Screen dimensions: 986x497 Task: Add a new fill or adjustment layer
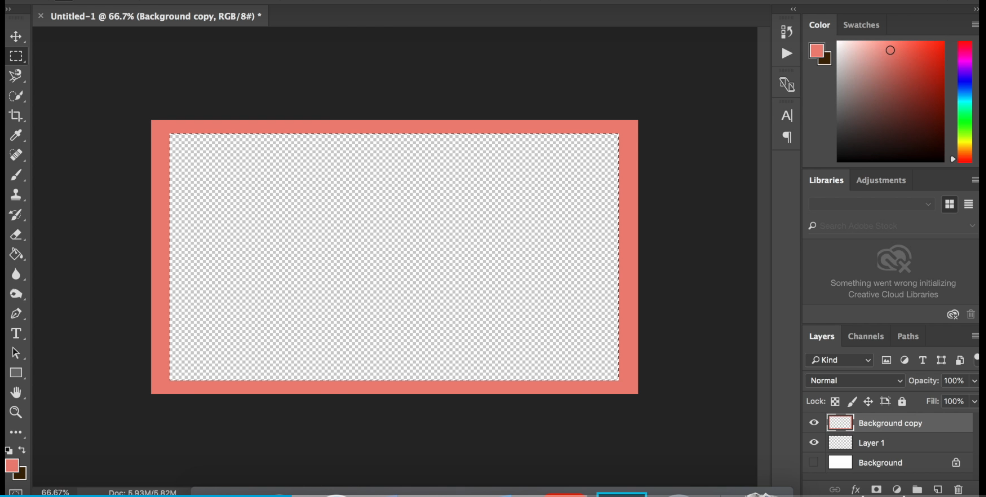[897, 489]
